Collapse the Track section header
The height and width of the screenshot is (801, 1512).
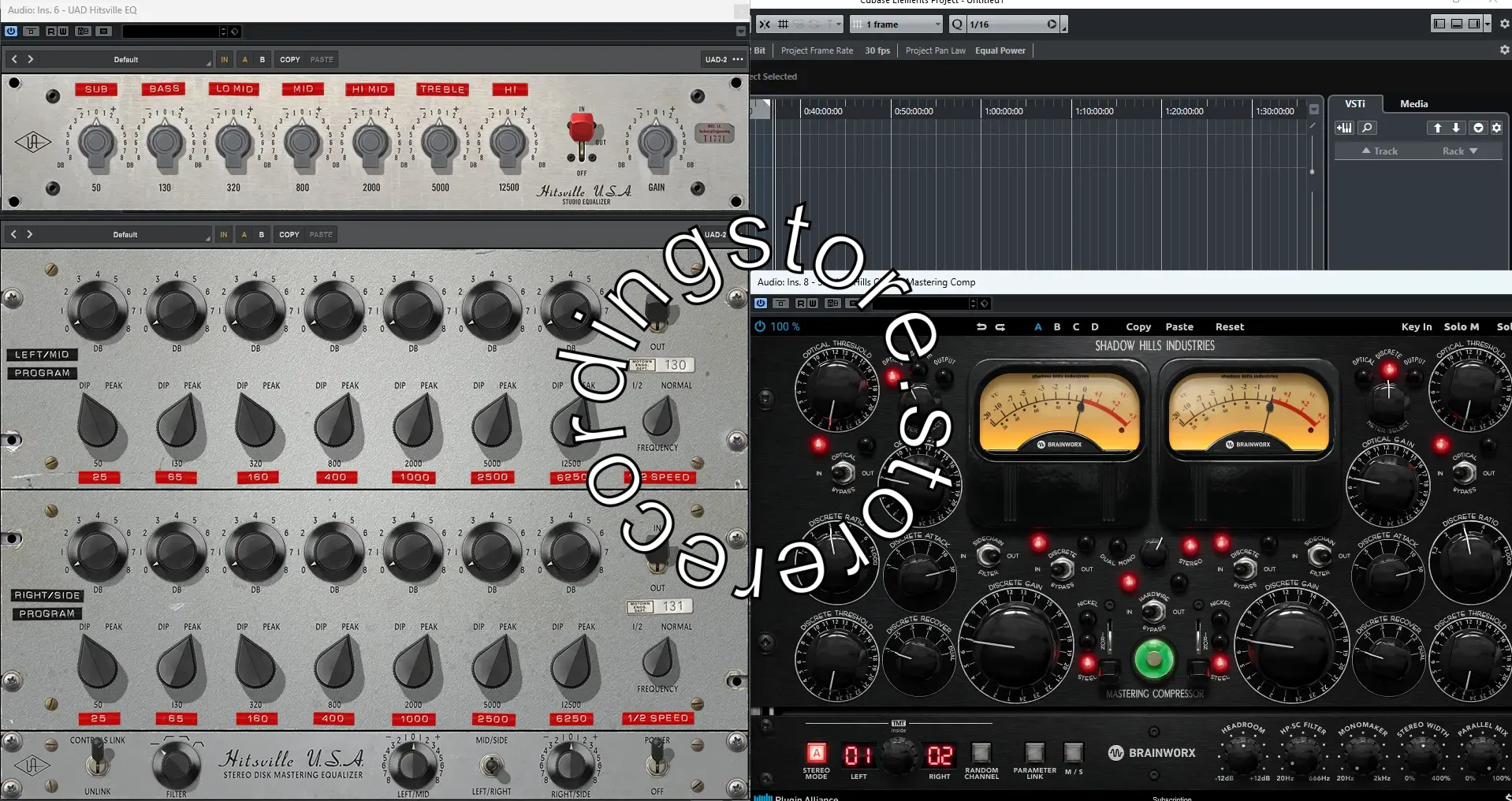coord(1380,151)
